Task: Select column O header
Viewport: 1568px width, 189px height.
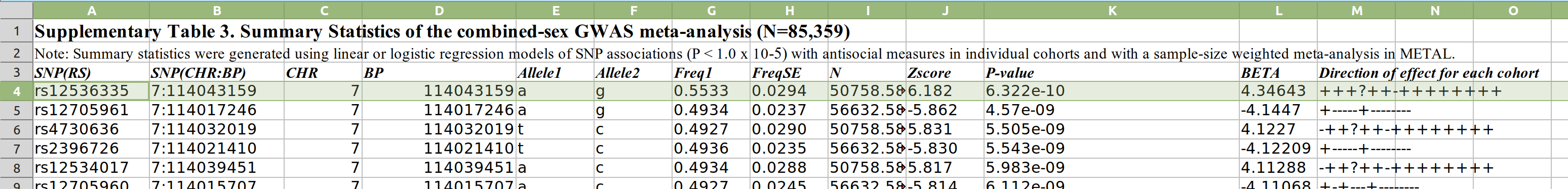Action: [x=1513, y=10]
